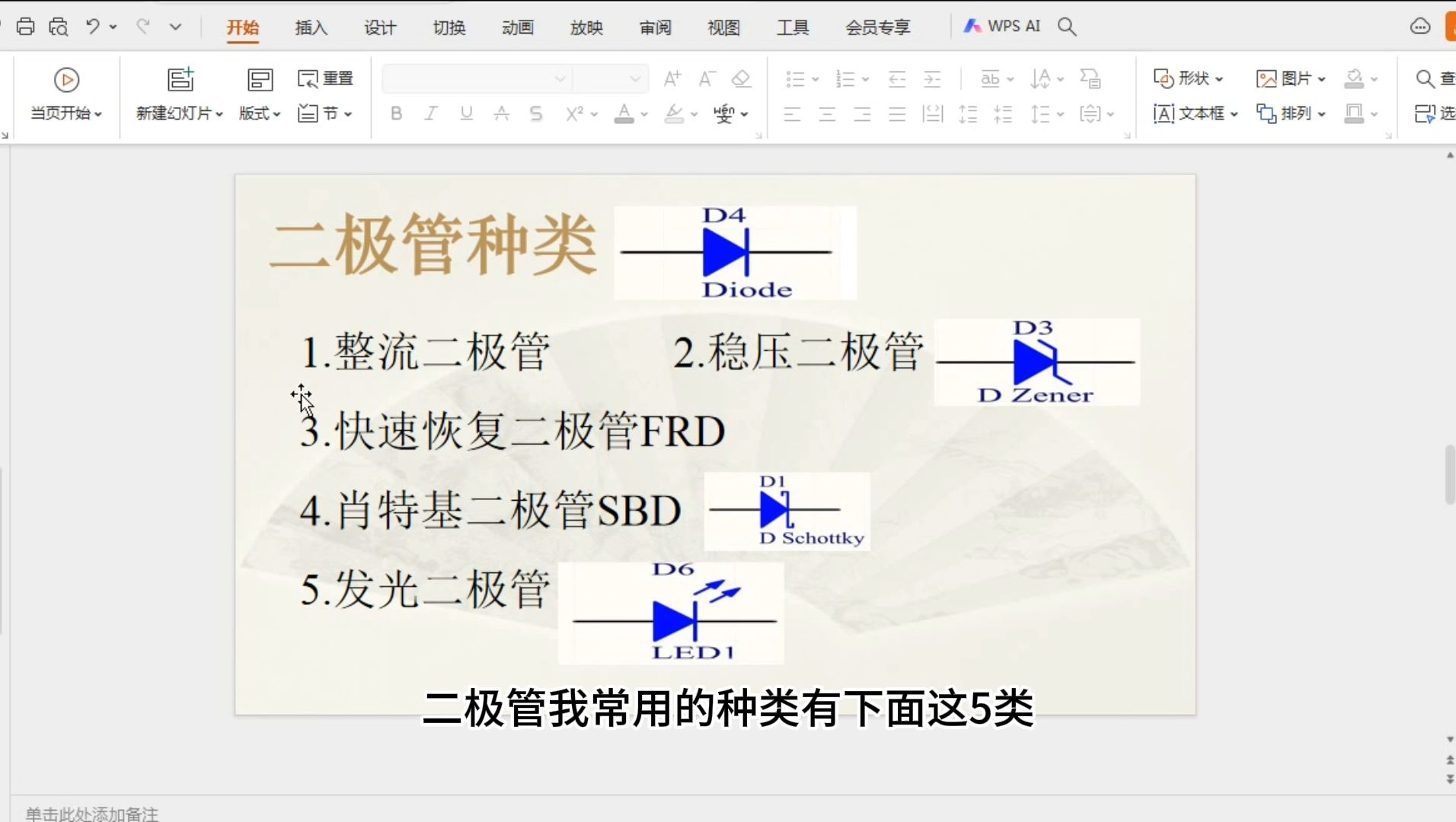Justify text alignment

897,114
